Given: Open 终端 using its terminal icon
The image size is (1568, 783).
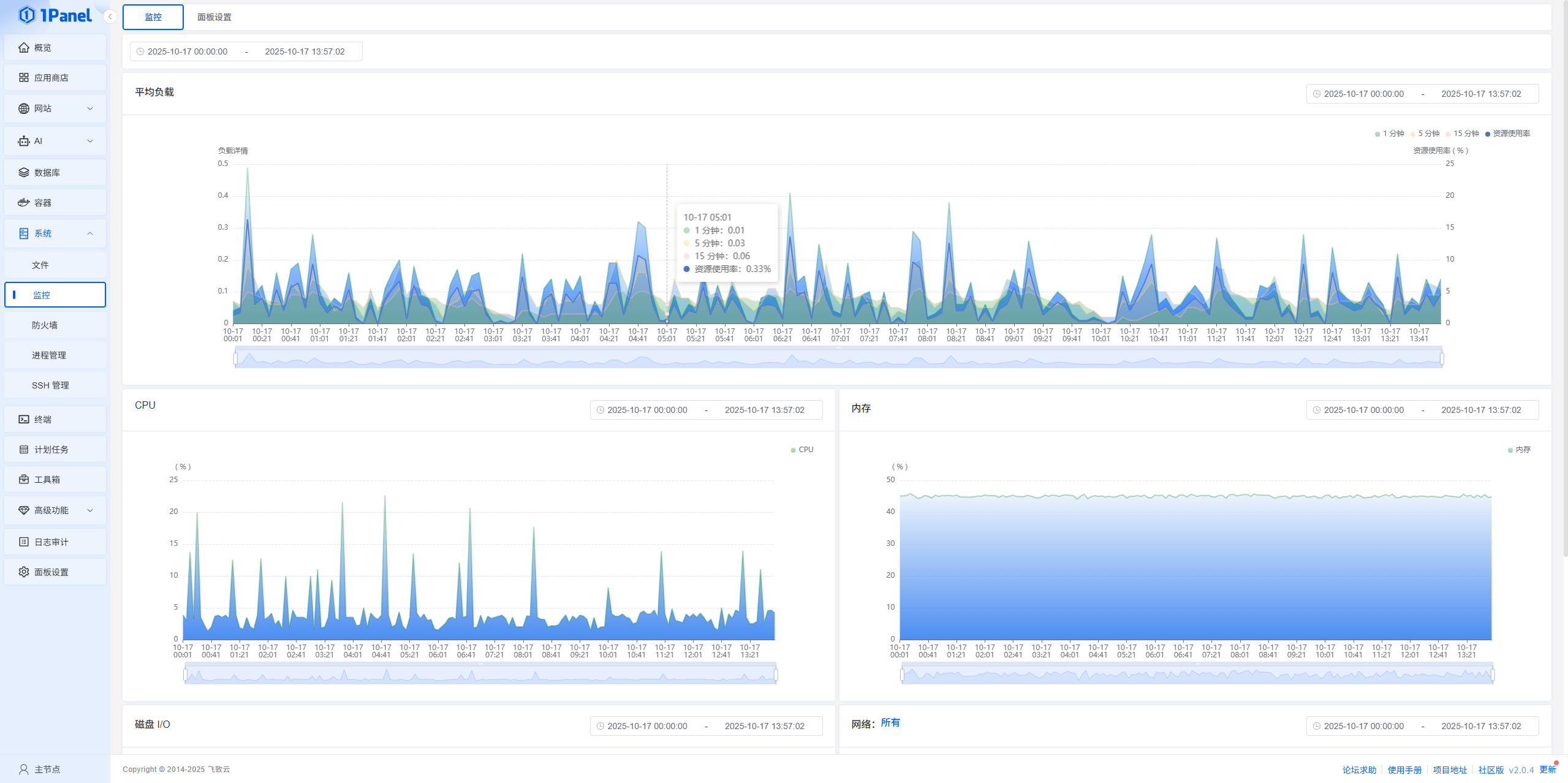Looking at the screenshot, I should point(24,419).
